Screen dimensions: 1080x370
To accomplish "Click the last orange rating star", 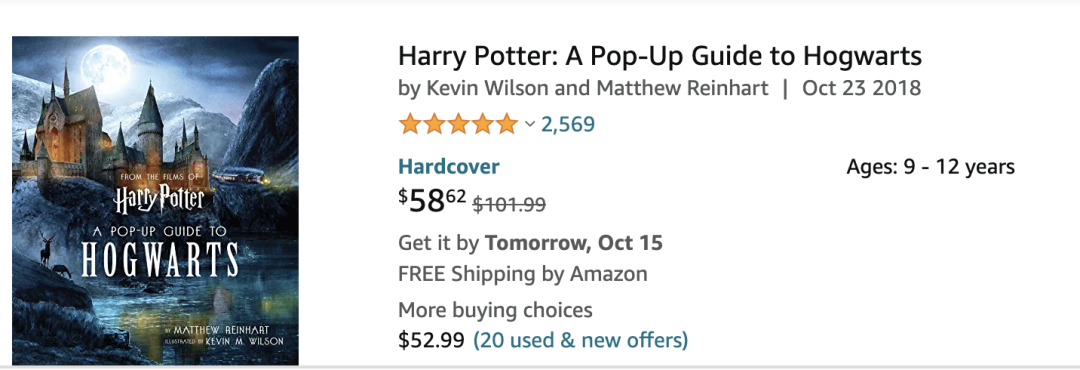I will click(x=506, y=124).
